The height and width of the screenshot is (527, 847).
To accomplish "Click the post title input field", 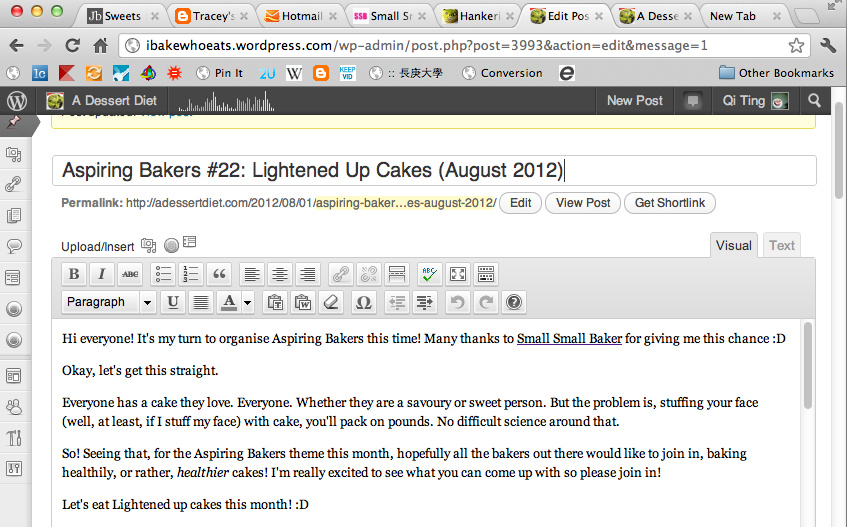I will 433,170.
